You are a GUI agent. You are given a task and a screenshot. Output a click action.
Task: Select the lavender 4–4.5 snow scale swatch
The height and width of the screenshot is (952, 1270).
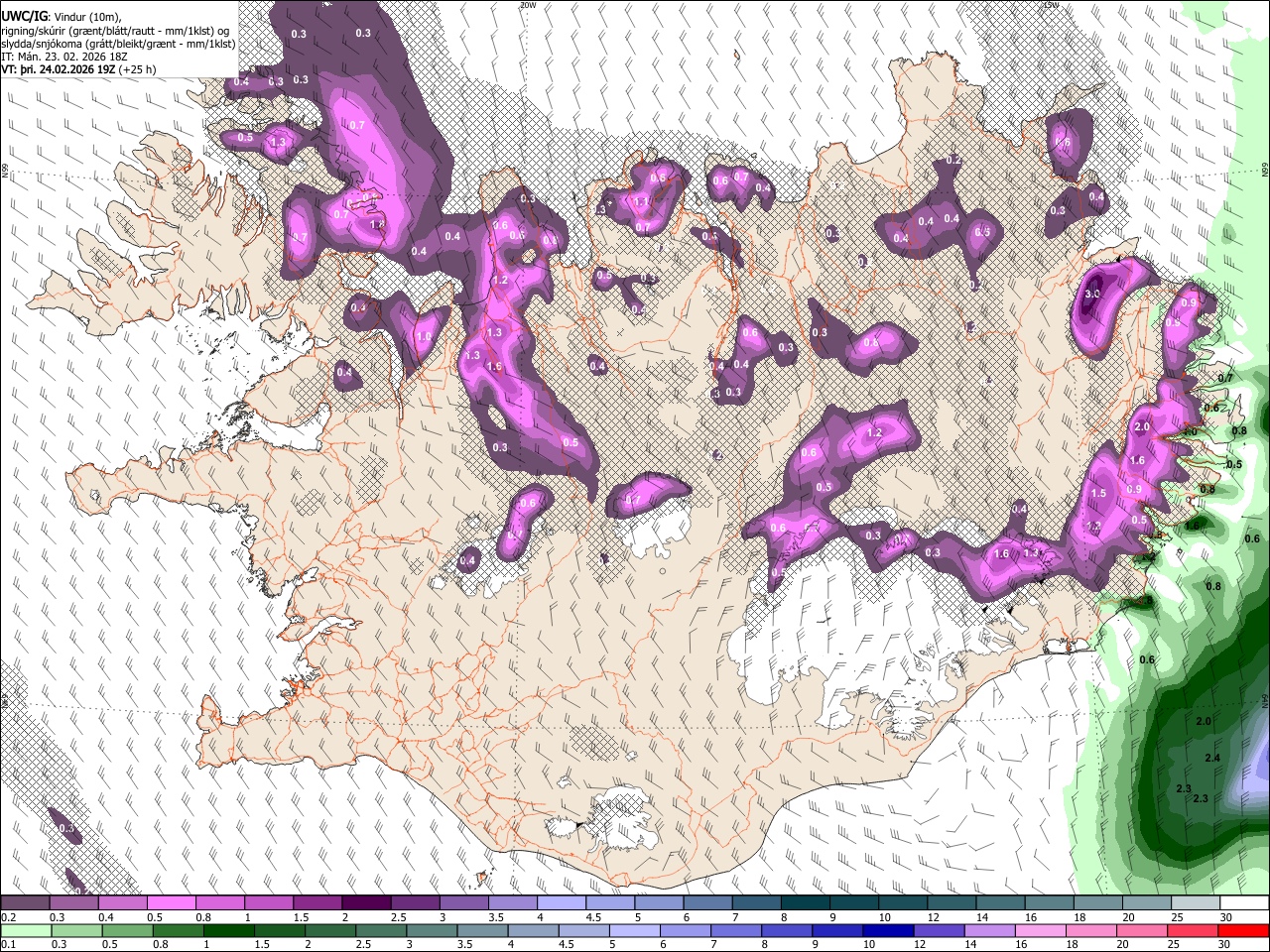[x=562, y=903]
